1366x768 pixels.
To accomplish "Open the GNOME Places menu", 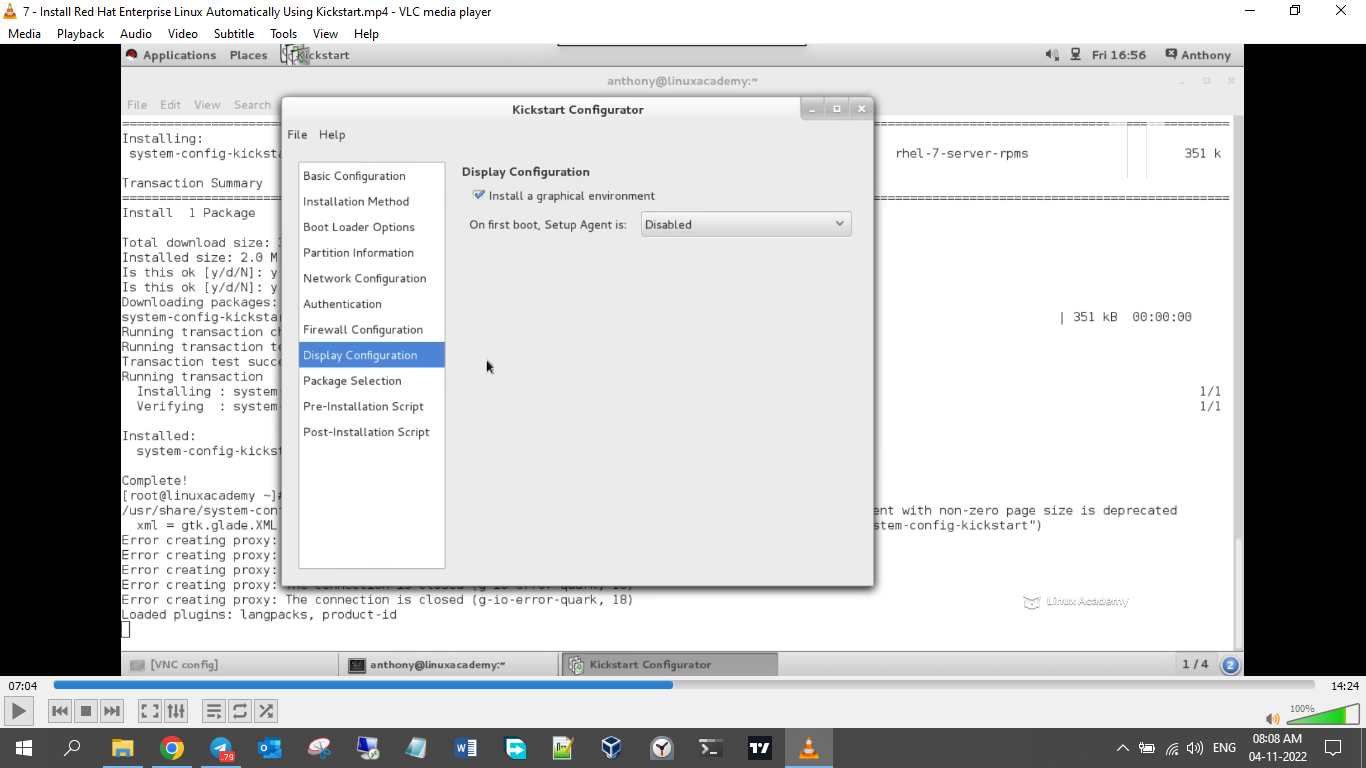I will pos(248,55).
